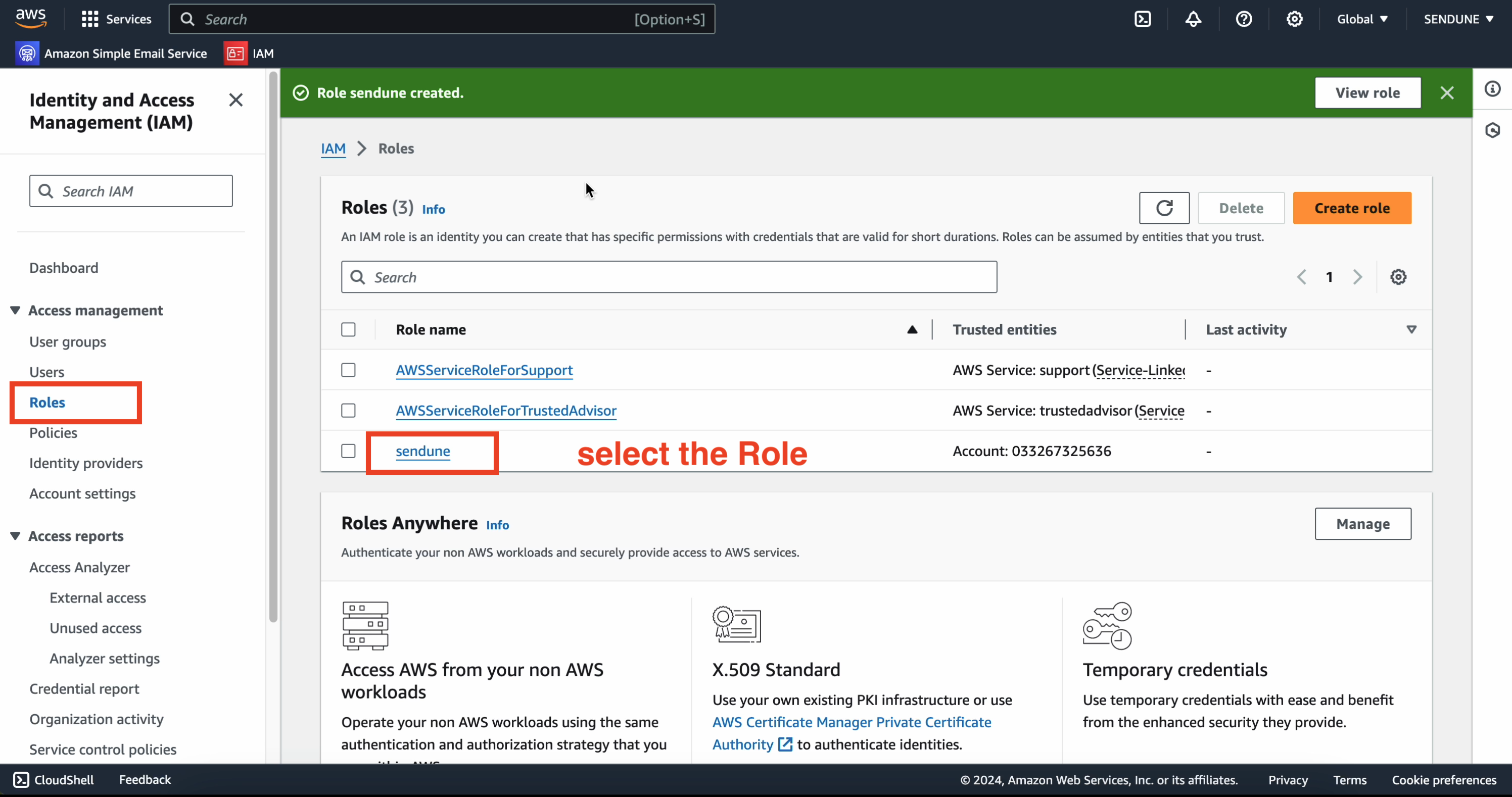
Task: Open the AWSServiceRoleForTrustedAdvisor link
Action: [x=506, y=411]
